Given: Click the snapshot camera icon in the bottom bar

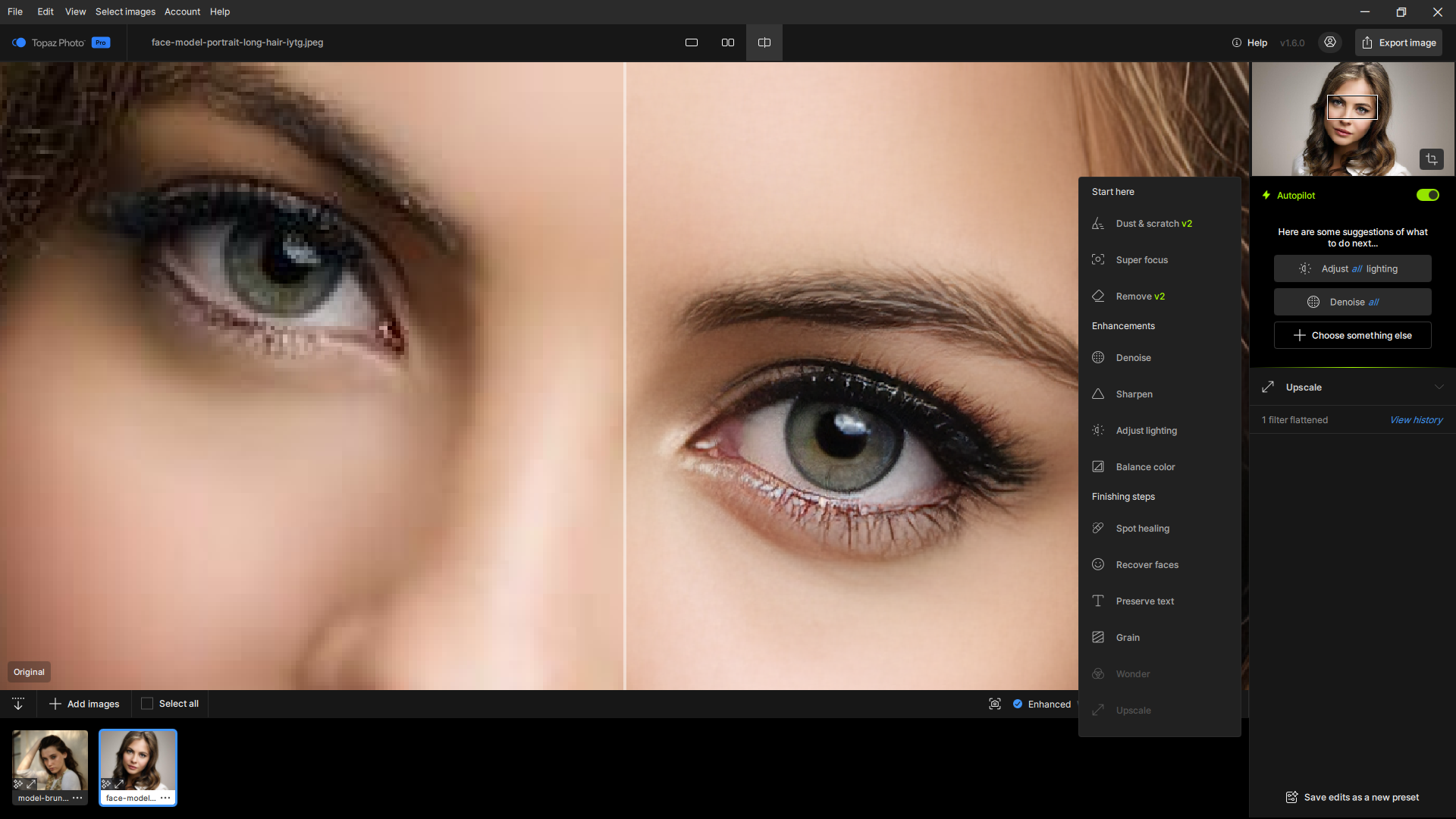Looking at the screenshot, I should point(995,704).
